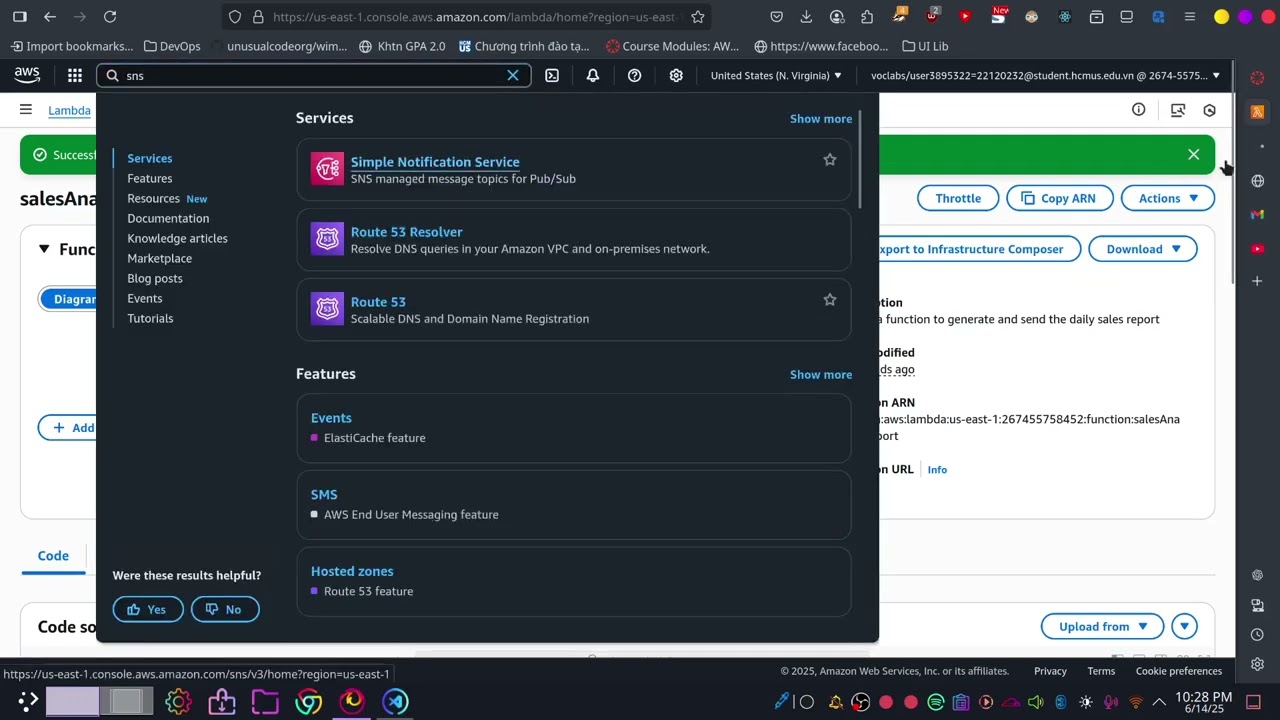Open AWS console settings gear
This screenshot has height=720, width=1280.
[x=676, y=75]
